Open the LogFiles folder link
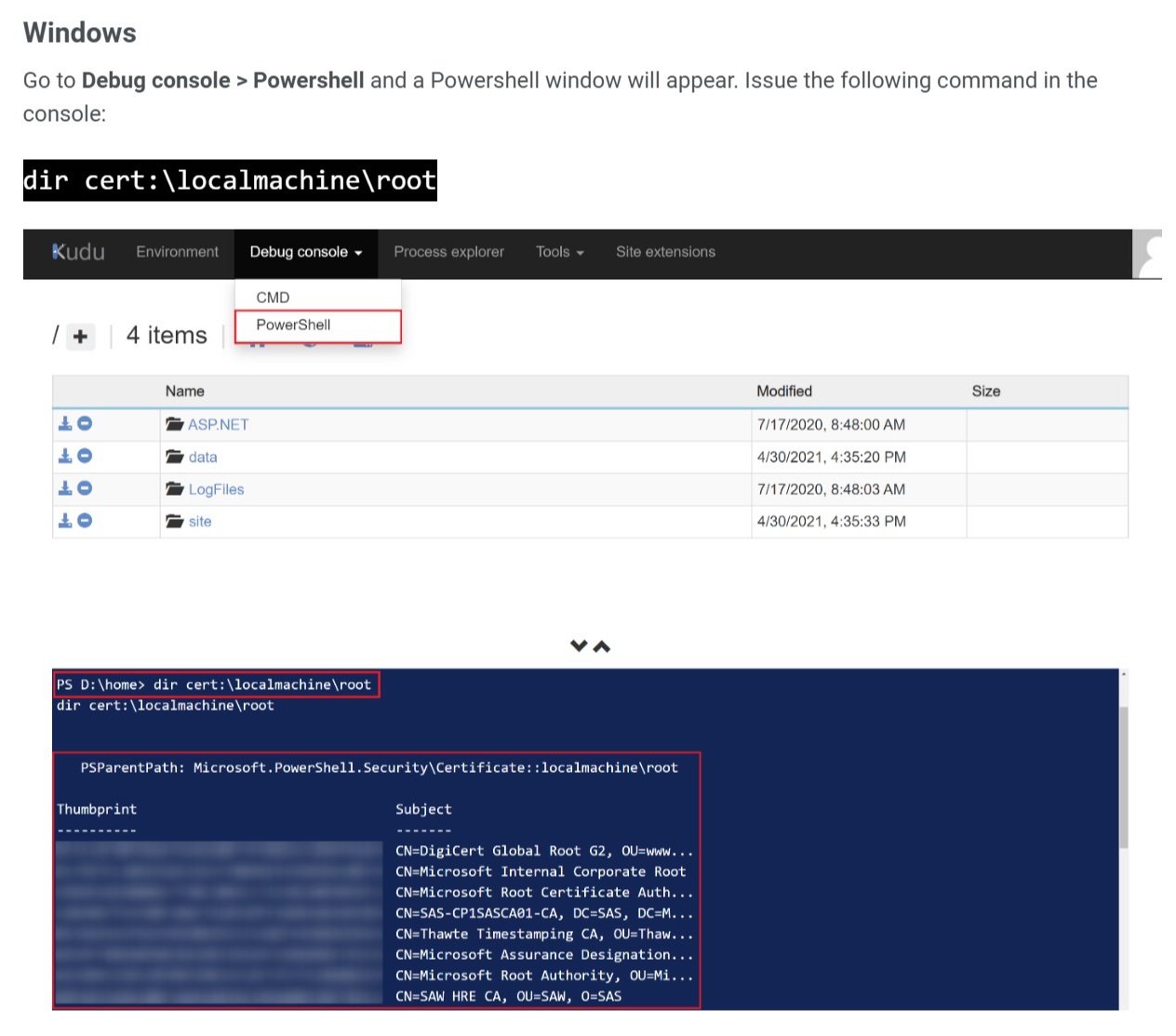Screen dimensions: 1176x1036 point(216,489)
